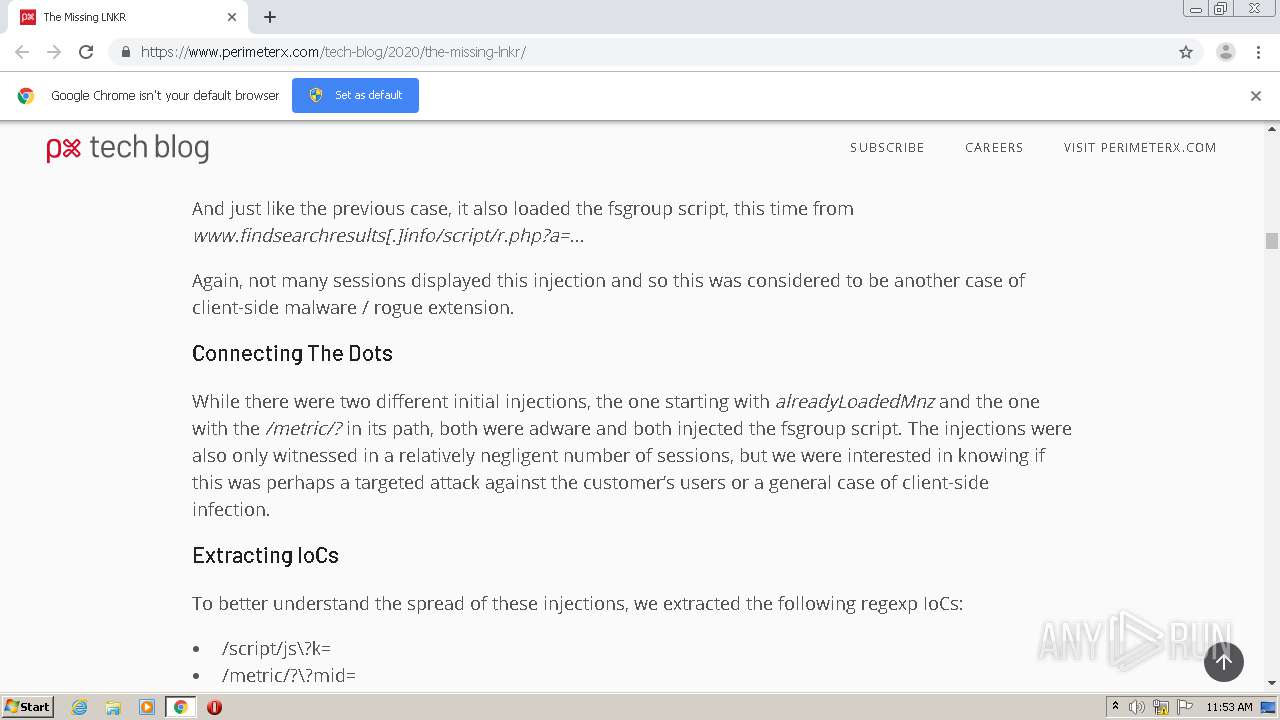1280x720 pixels.
Task: Open the SUBSCRIBE link
Action: (887, 147)
